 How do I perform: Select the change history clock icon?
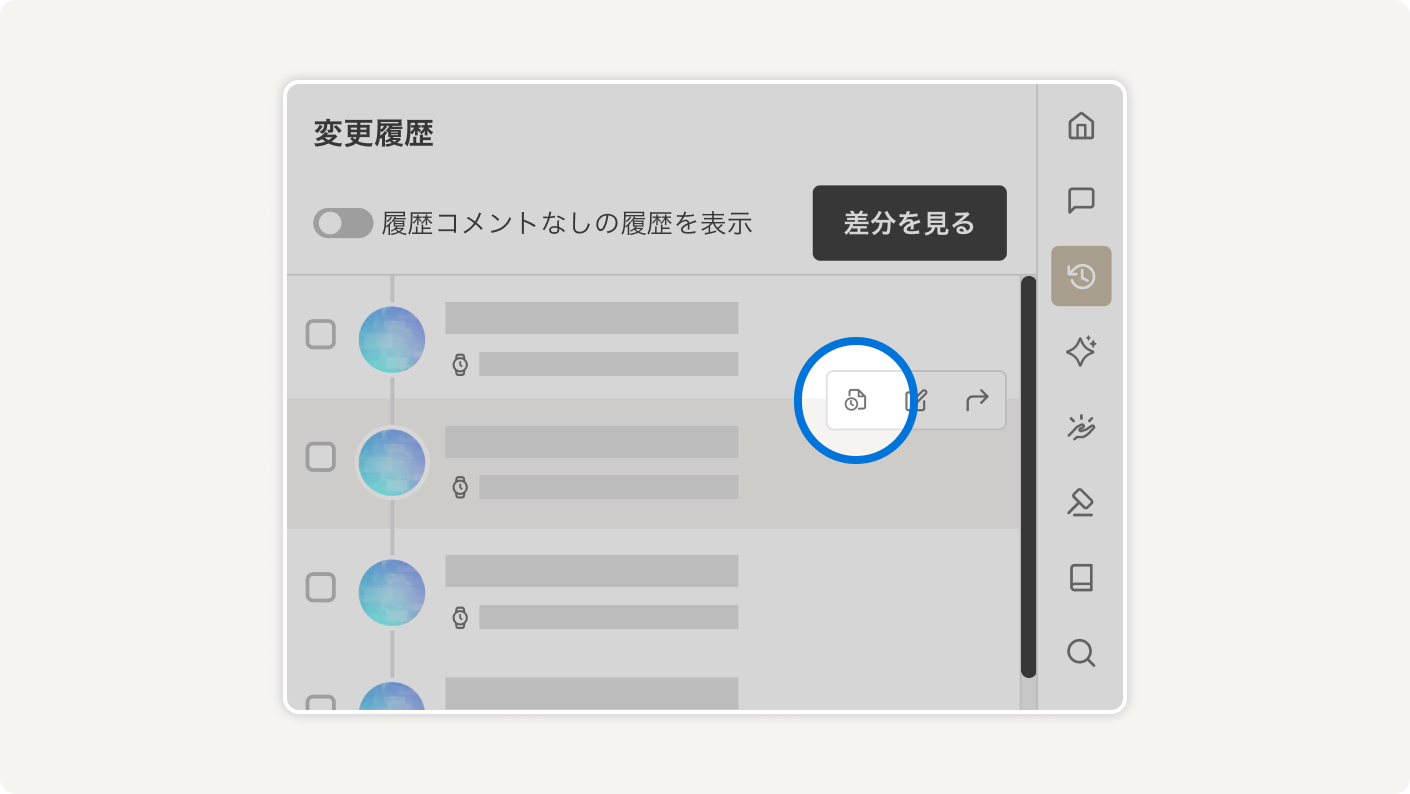1081,276
